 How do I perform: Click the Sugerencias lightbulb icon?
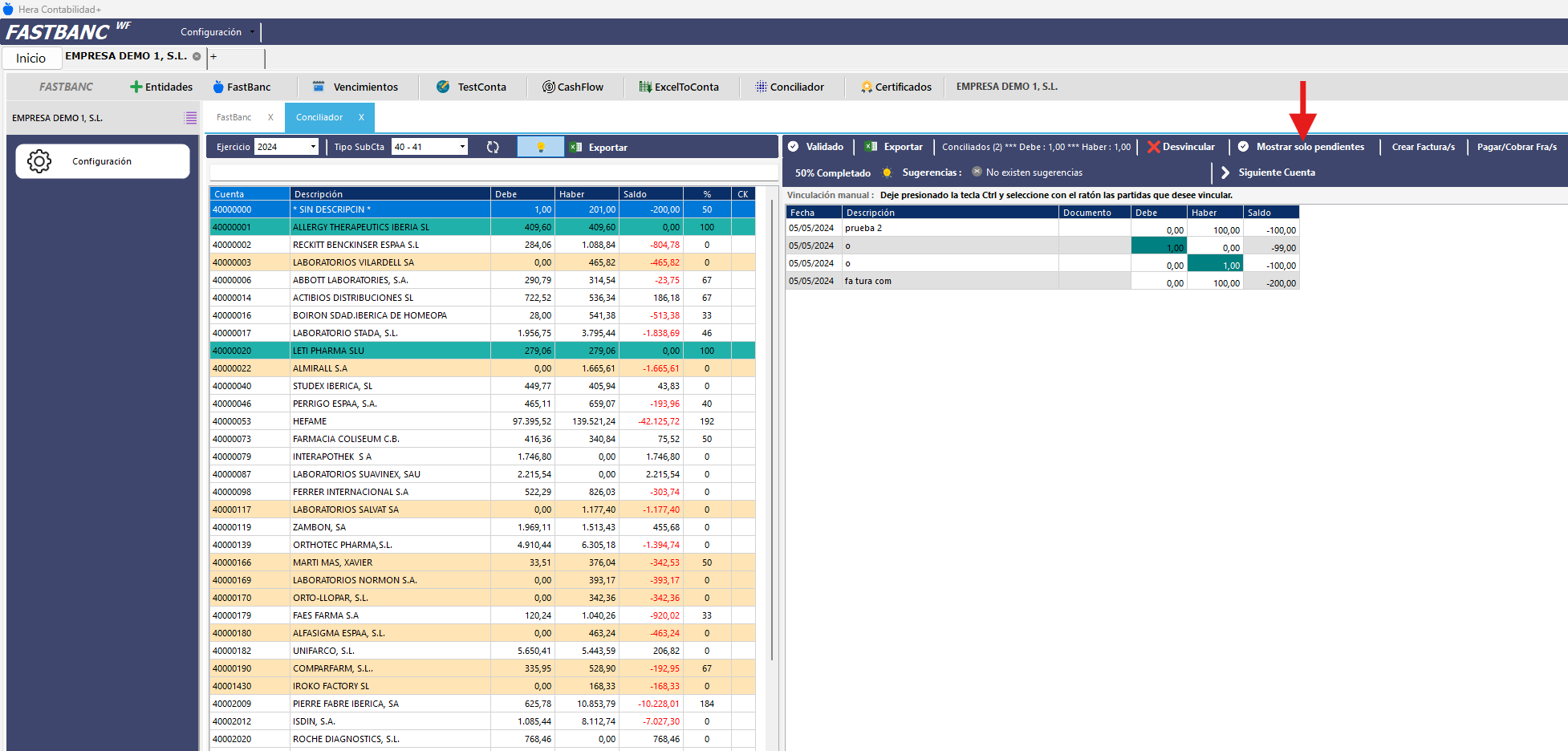pos(887,173)
